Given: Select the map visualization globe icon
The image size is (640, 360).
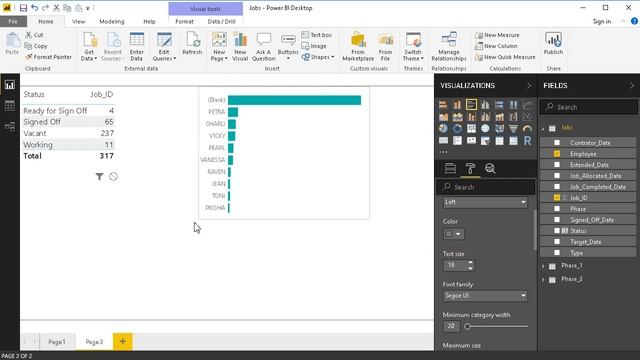Looking at the screenshot, I should [x=485, y=129].
